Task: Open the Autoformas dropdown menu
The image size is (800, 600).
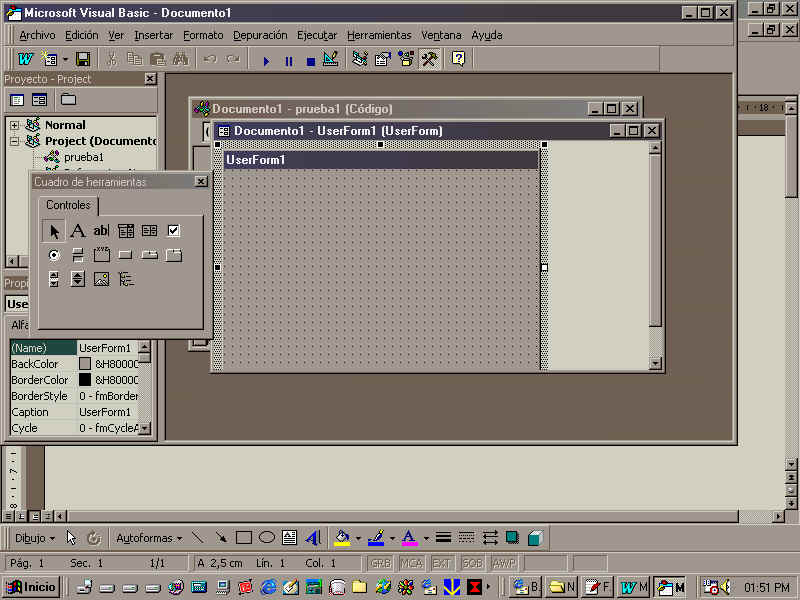Action: 149,538
